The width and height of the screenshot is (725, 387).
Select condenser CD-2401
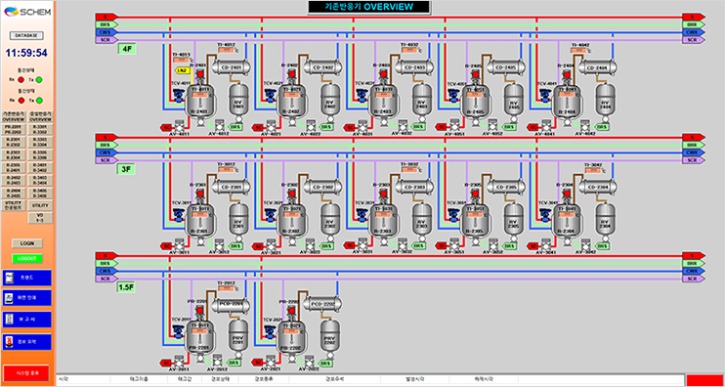[x=231, y=68]
